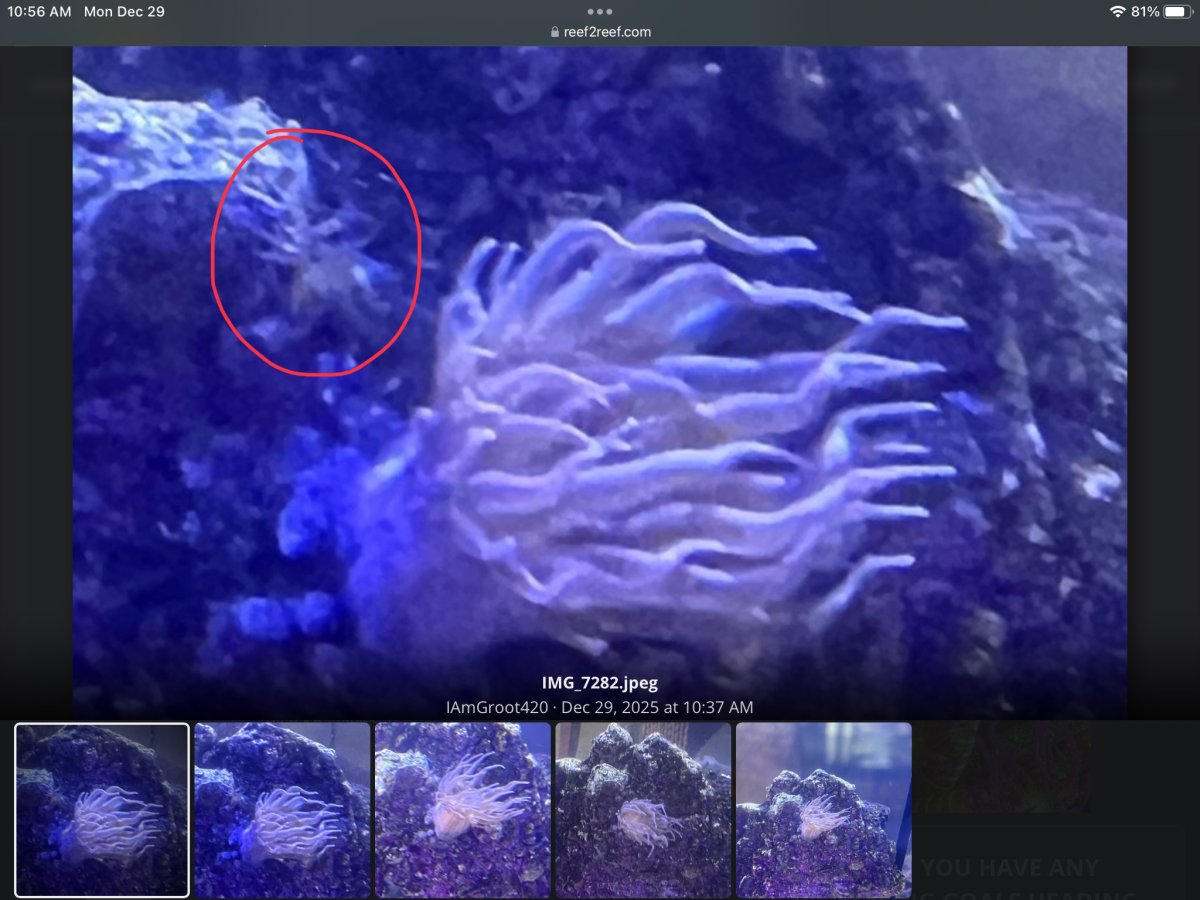
Task: Tap the Wi-Fi status icon
Action: click(1117, 12)
